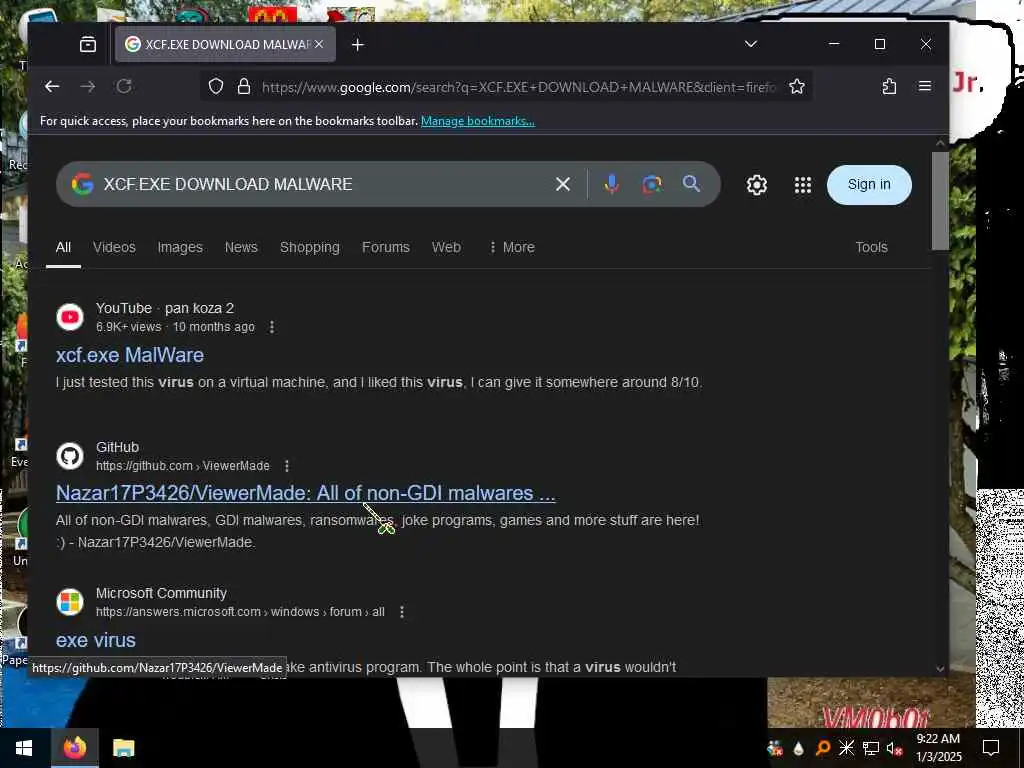Click Microsoft Community favicon

pyautogui.click(x=70, y=602)
